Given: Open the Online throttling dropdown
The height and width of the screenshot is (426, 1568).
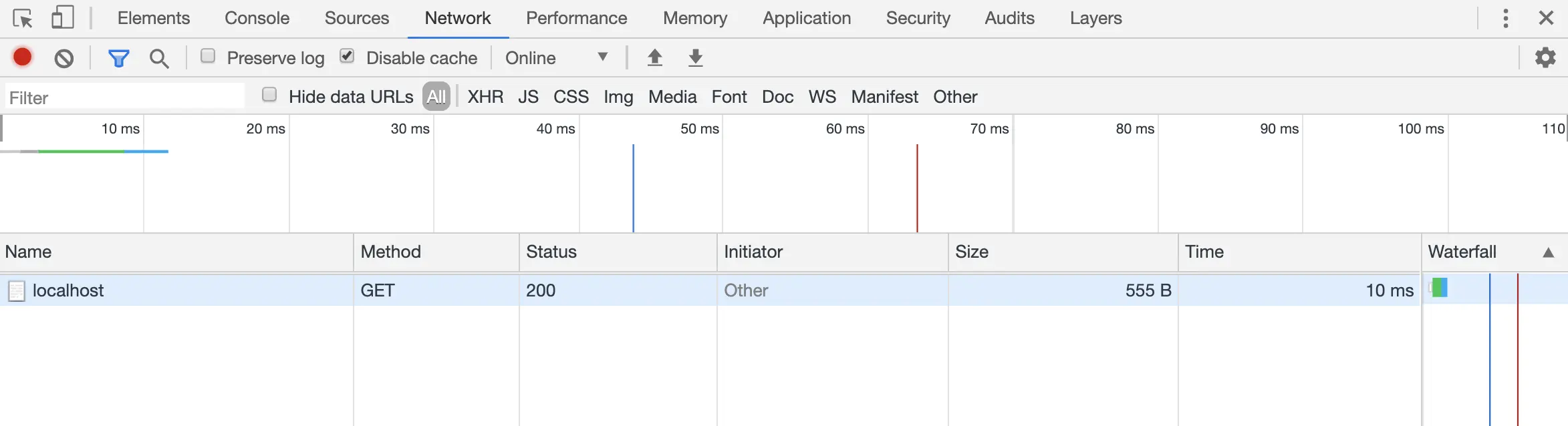Looking at the screenshot, I should [x=556, y=58].
